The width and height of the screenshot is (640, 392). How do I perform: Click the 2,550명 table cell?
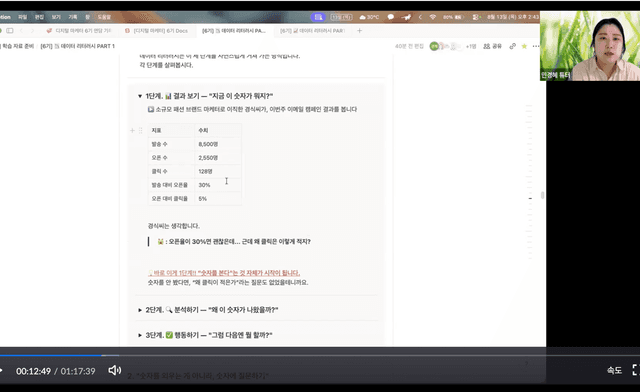(218, 158)
